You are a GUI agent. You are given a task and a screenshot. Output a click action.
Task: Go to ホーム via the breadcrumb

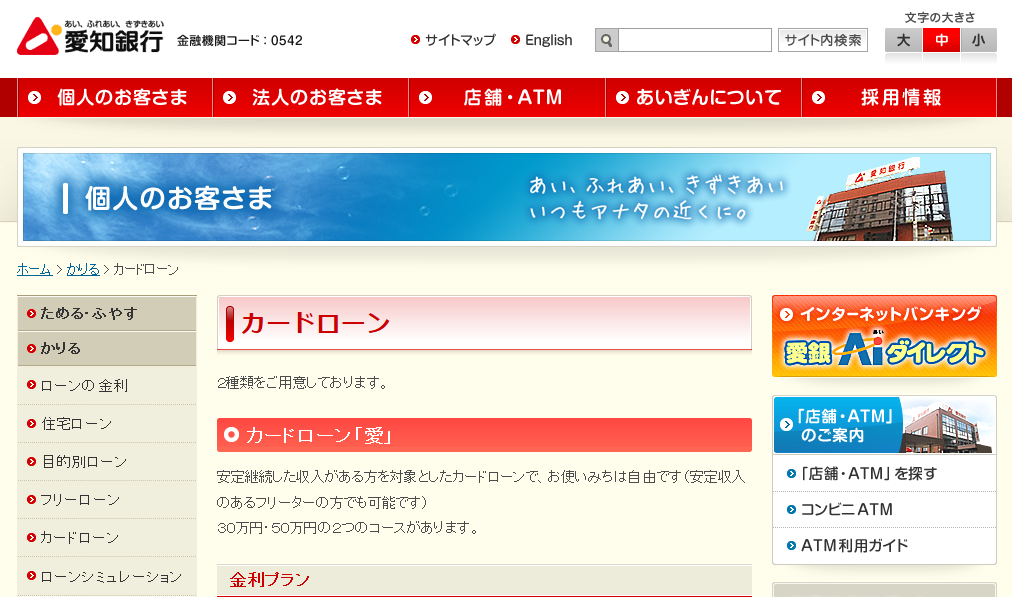(34, 269)
